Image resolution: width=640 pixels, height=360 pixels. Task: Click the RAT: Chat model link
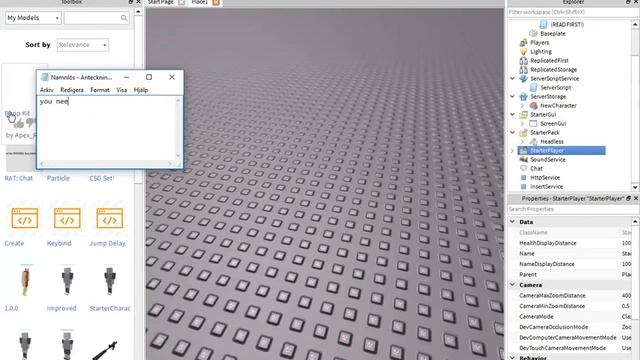point(19,178)
